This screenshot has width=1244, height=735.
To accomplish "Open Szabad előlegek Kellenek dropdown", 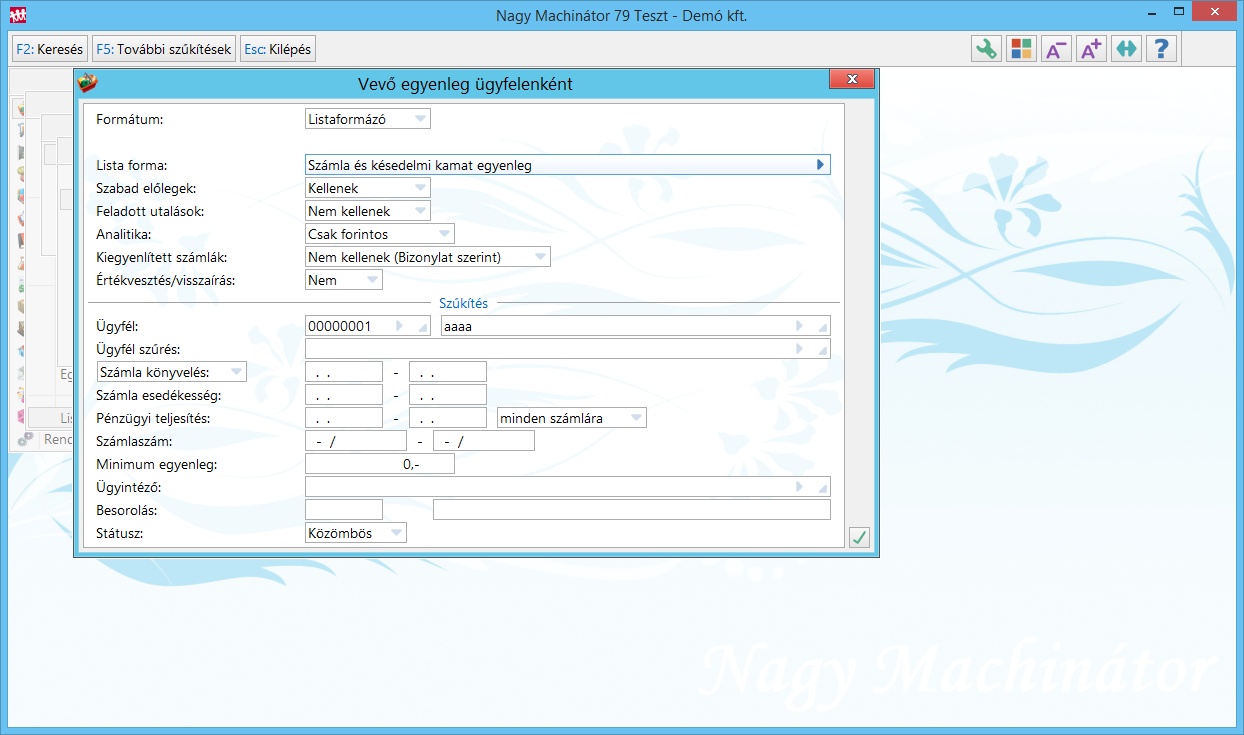I will coord(368,188).
